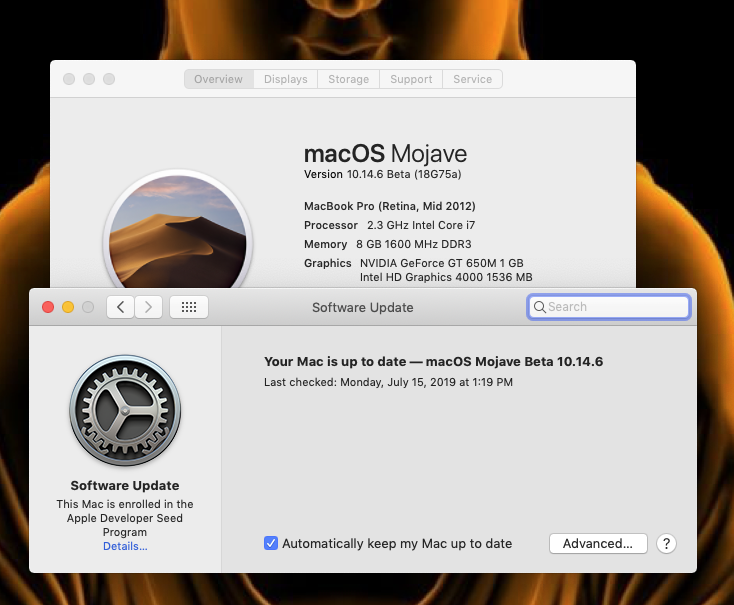Click the magnifying glass in Search field
This screenshot has height=605, width=734.
(539, 307)
